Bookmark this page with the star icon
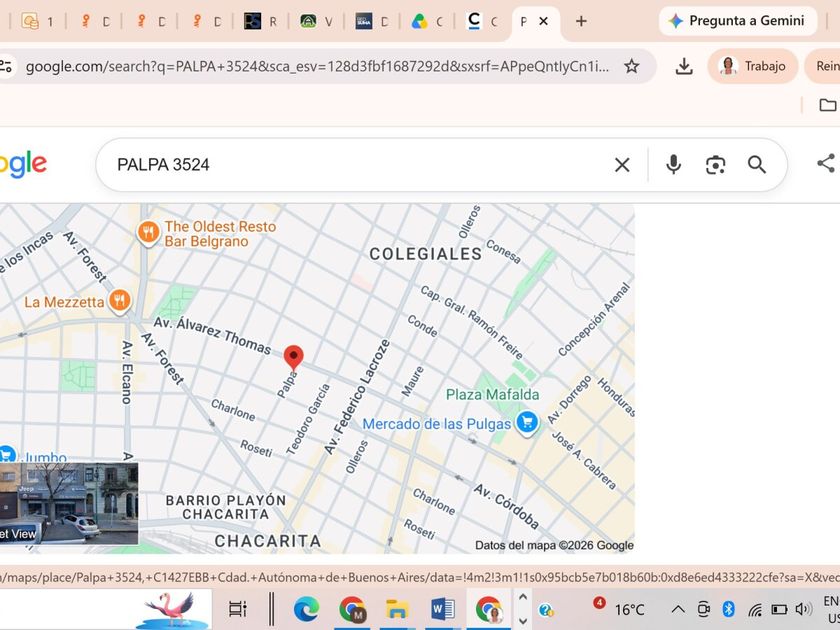This screenshot has height=630, width=840. click(632, 66)
